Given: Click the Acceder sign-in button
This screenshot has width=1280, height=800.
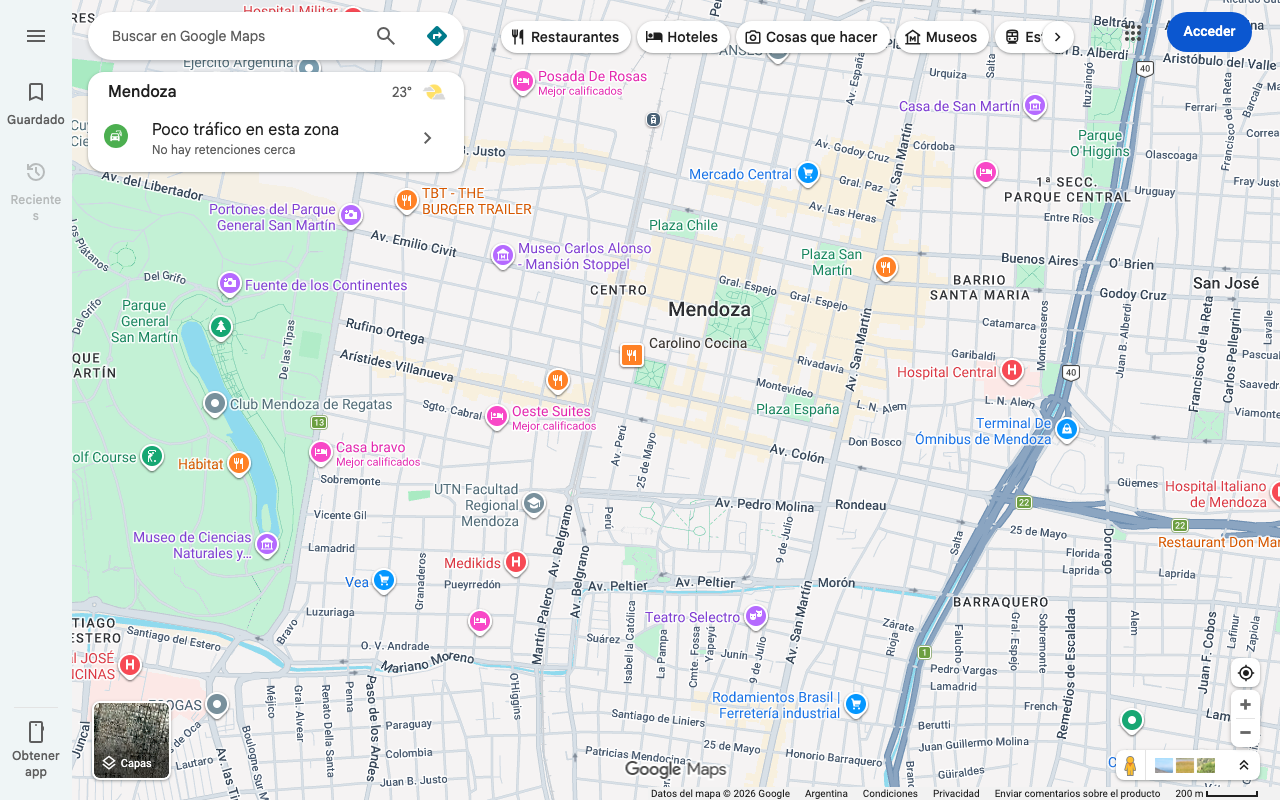Looking at the screenshot, I should [1209, 31].
